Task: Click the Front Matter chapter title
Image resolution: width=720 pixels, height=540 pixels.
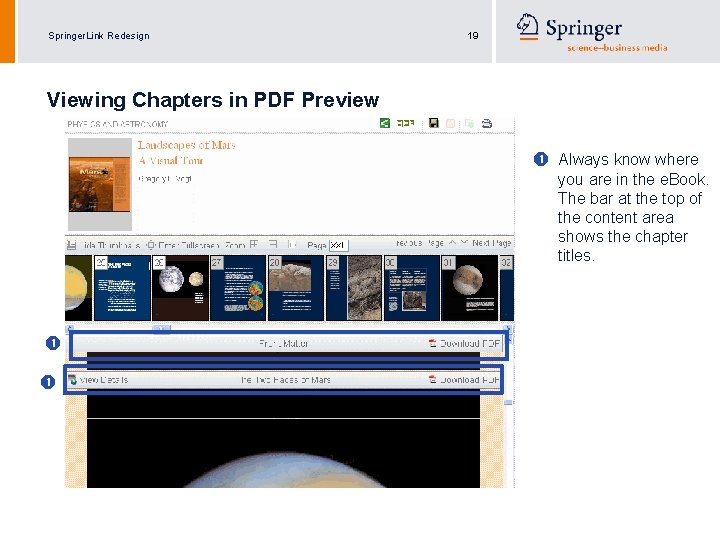Action: (x=283, y=343)
